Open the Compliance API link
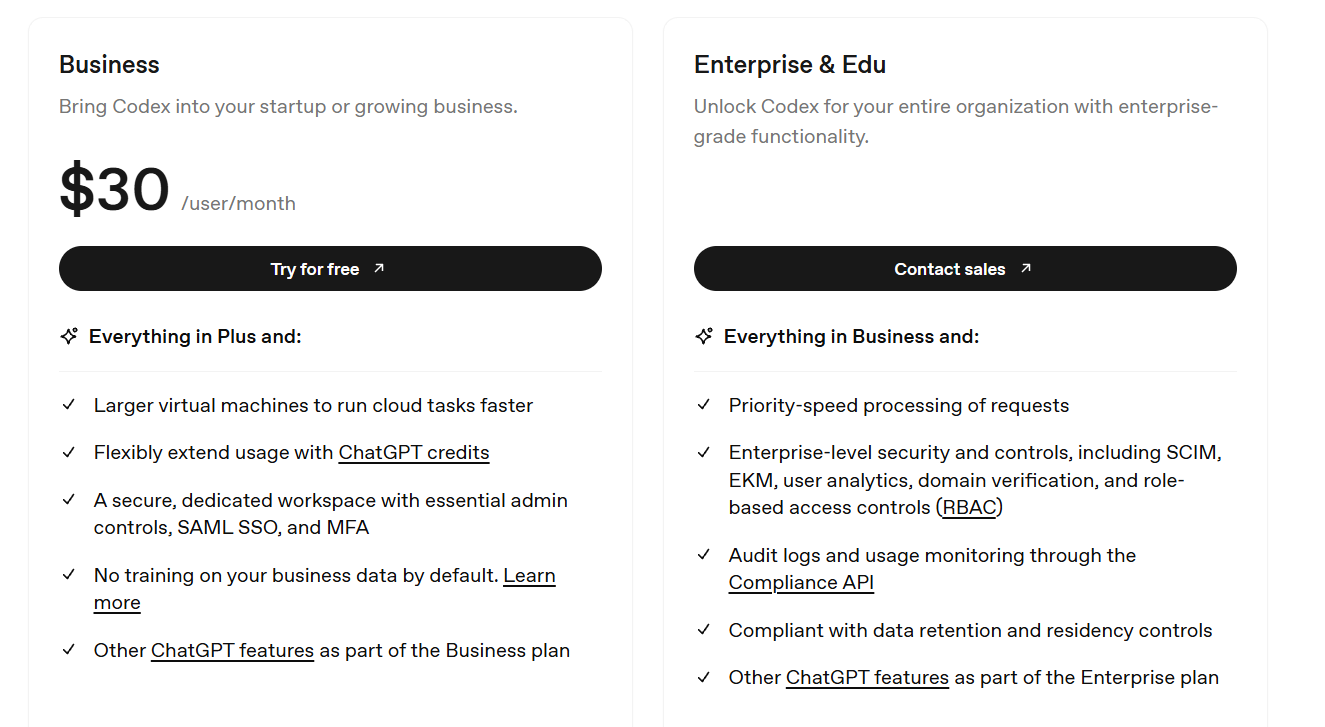This screenshot has width=1325, height=727. [x=801, y=583]
